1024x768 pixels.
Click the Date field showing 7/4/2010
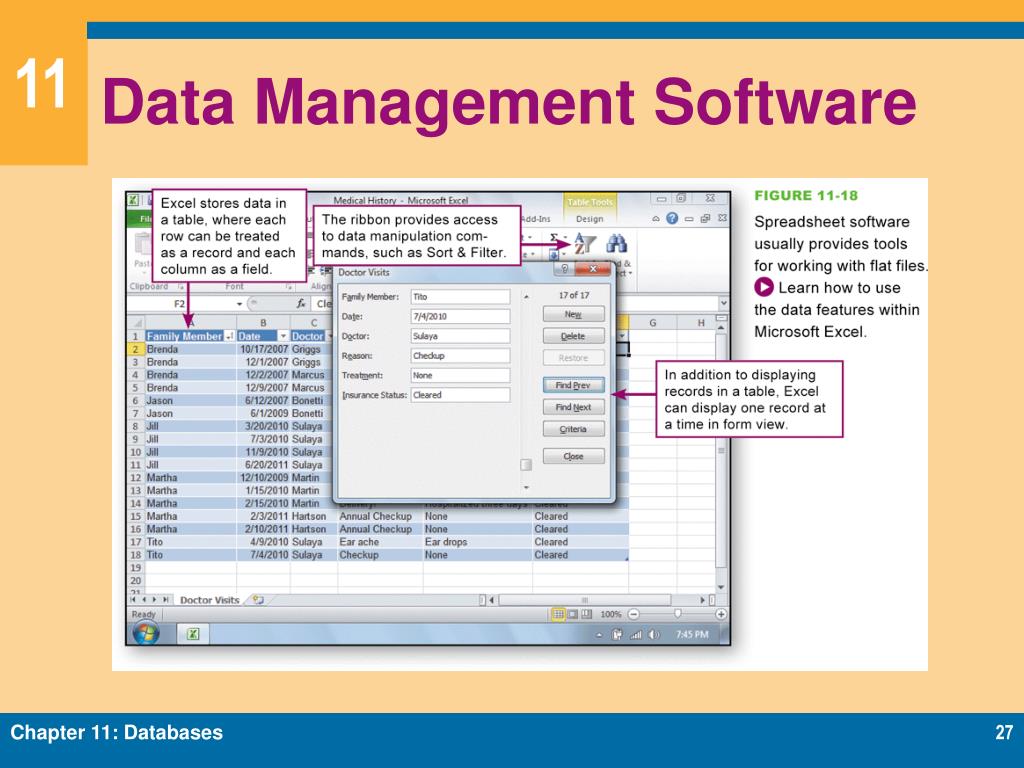(x=460, y=316)
